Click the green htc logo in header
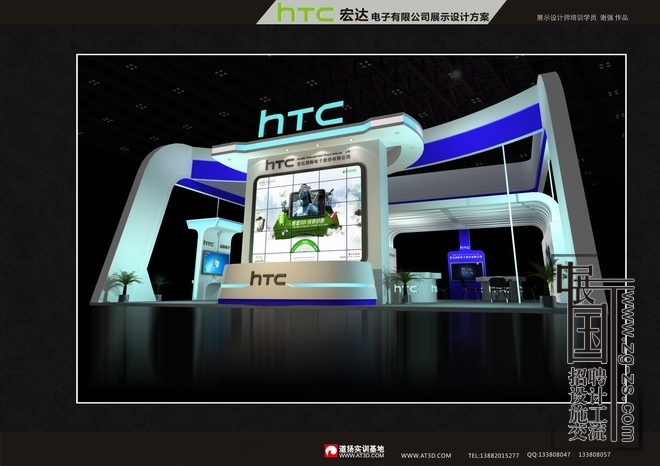This screenshot has width=660, height=466. tap(305, 13)
